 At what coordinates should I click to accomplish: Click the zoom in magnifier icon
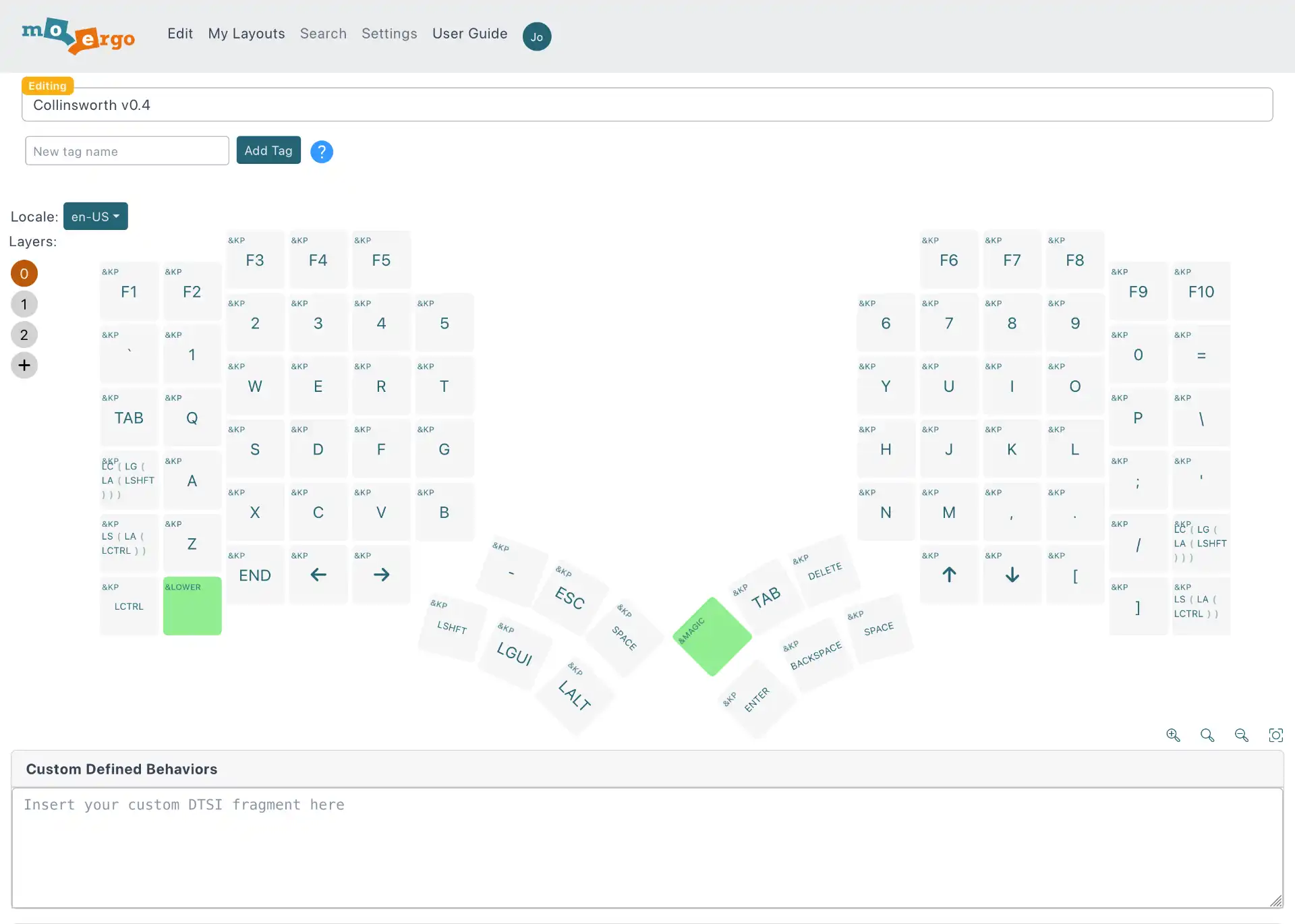click(1173, 735)
